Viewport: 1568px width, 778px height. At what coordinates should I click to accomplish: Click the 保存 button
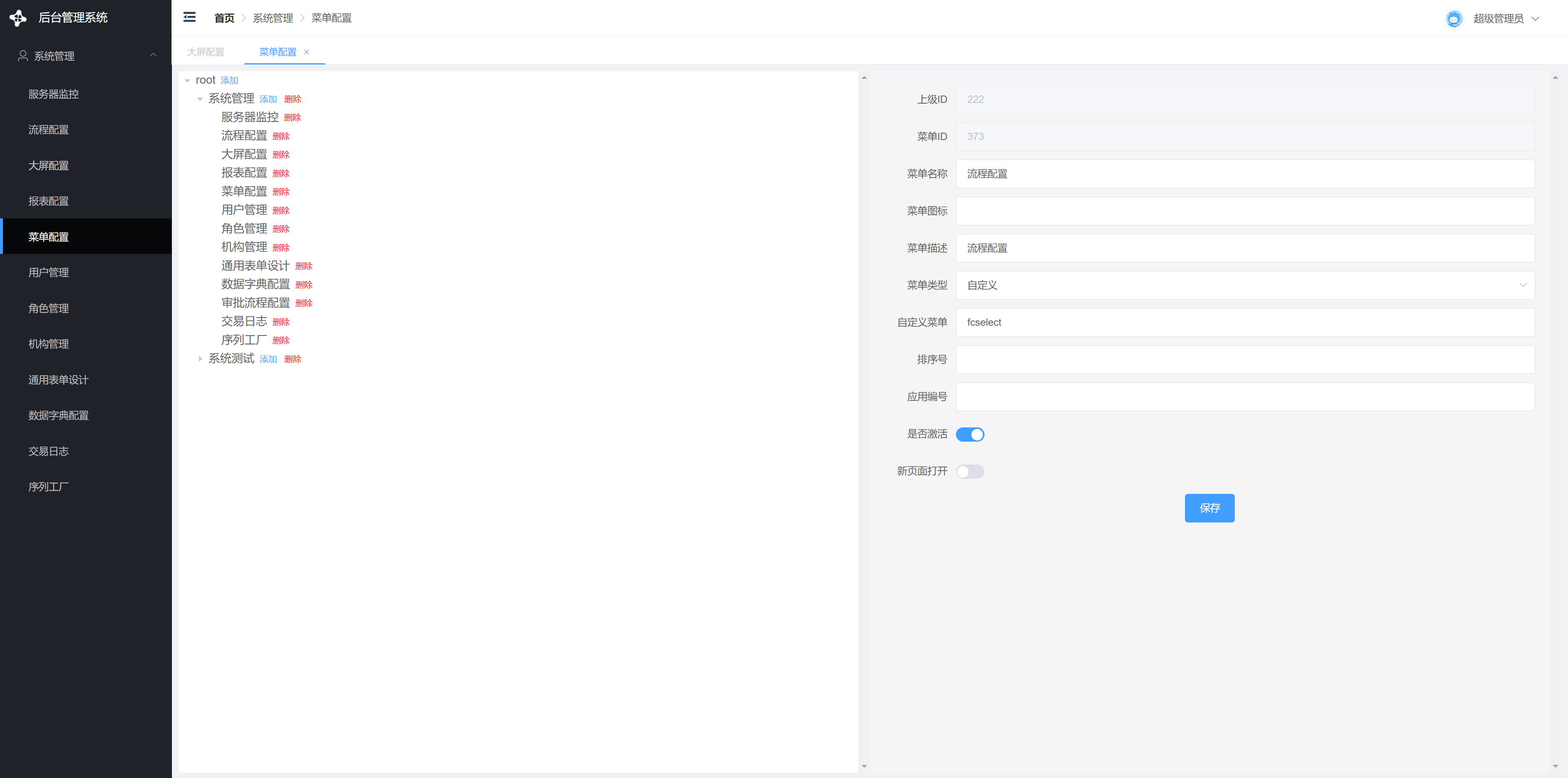(1209, 508)
